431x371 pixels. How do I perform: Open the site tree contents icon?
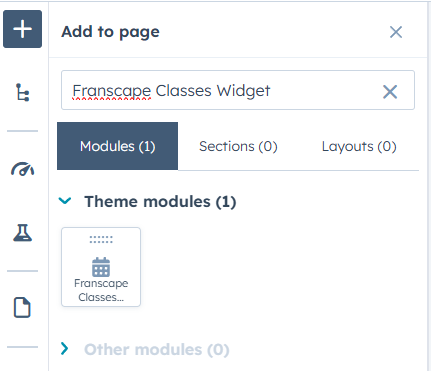(22, 92)
